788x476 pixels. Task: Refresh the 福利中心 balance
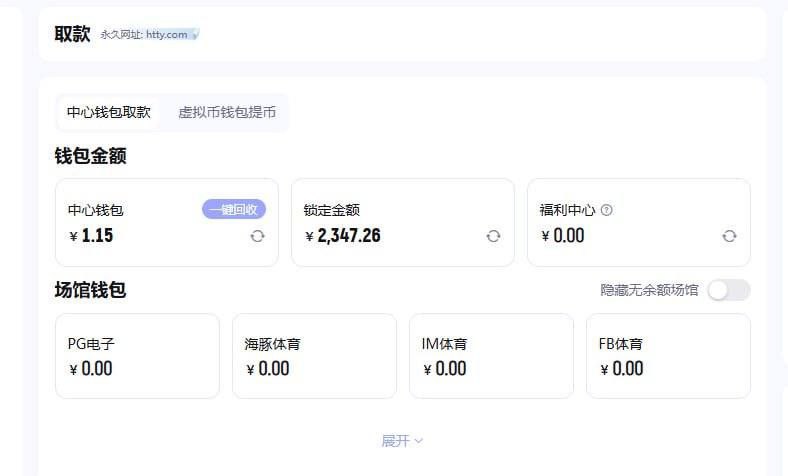coord(729,236)
